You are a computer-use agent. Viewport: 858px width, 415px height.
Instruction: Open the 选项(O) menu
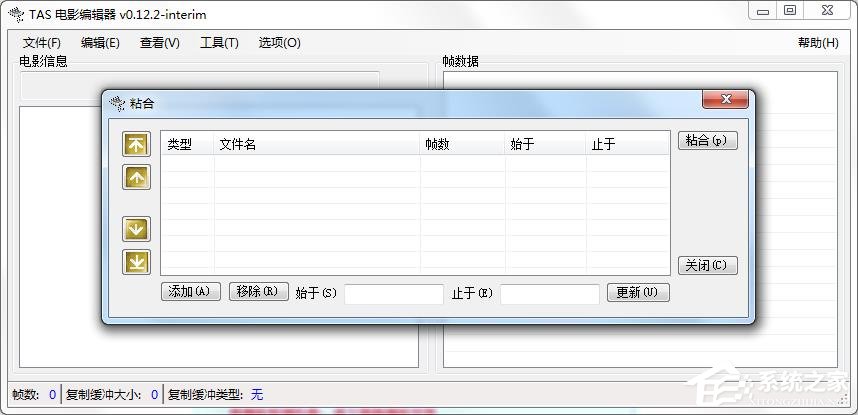[279, 43]
